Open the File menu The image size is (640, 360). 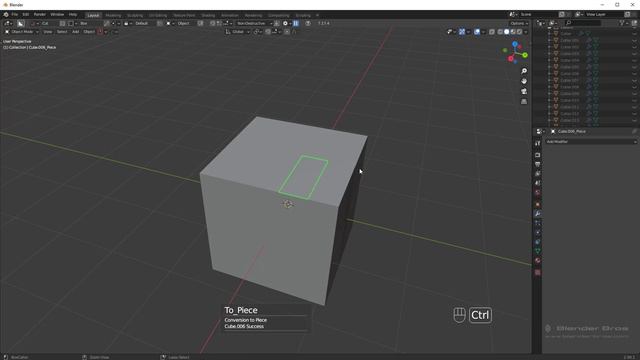(15, 14)
